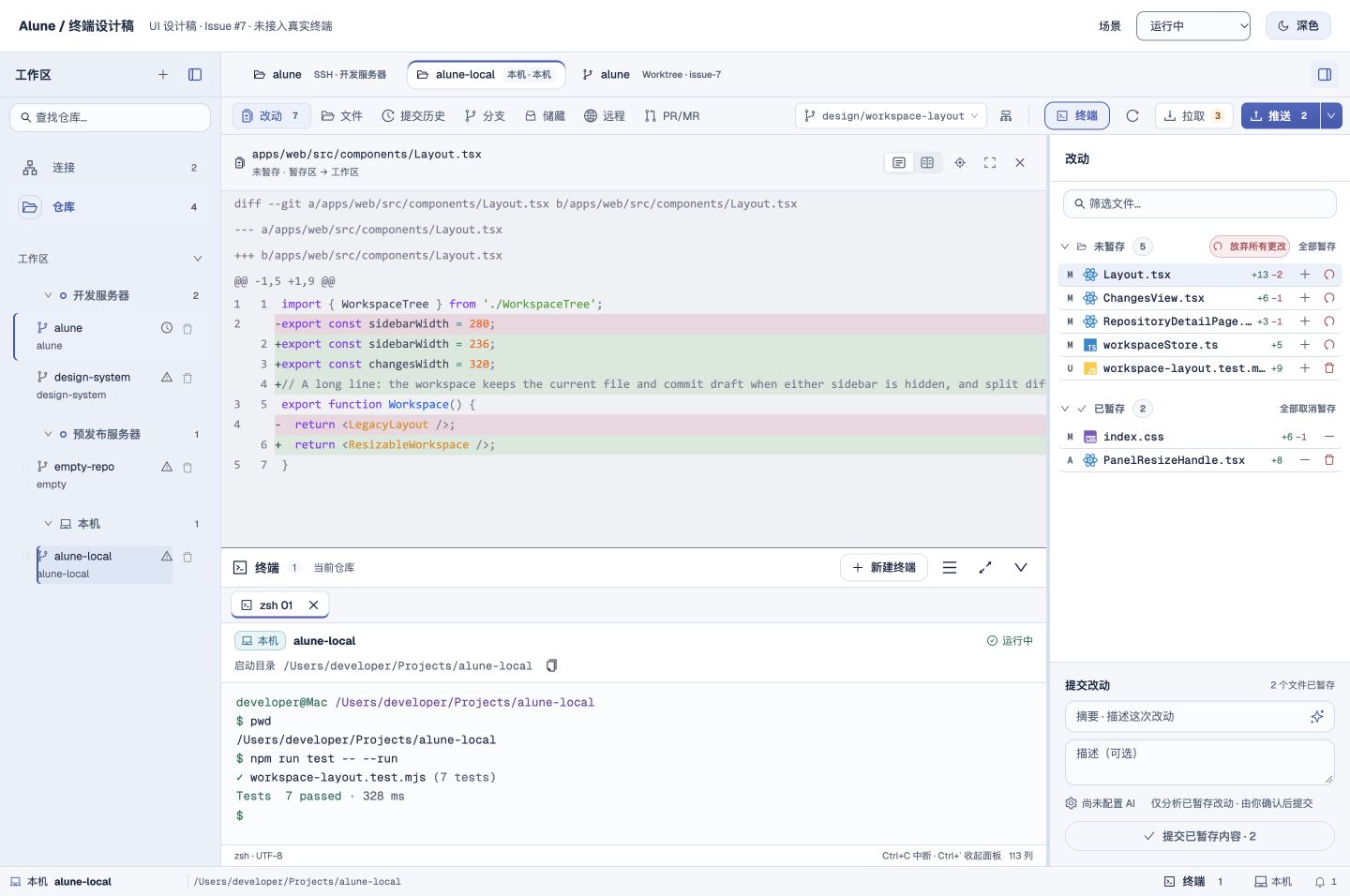Collapse the 开发服务器 tree group
The width and height of the screenshot is (1350, 896).
[48, 295]
